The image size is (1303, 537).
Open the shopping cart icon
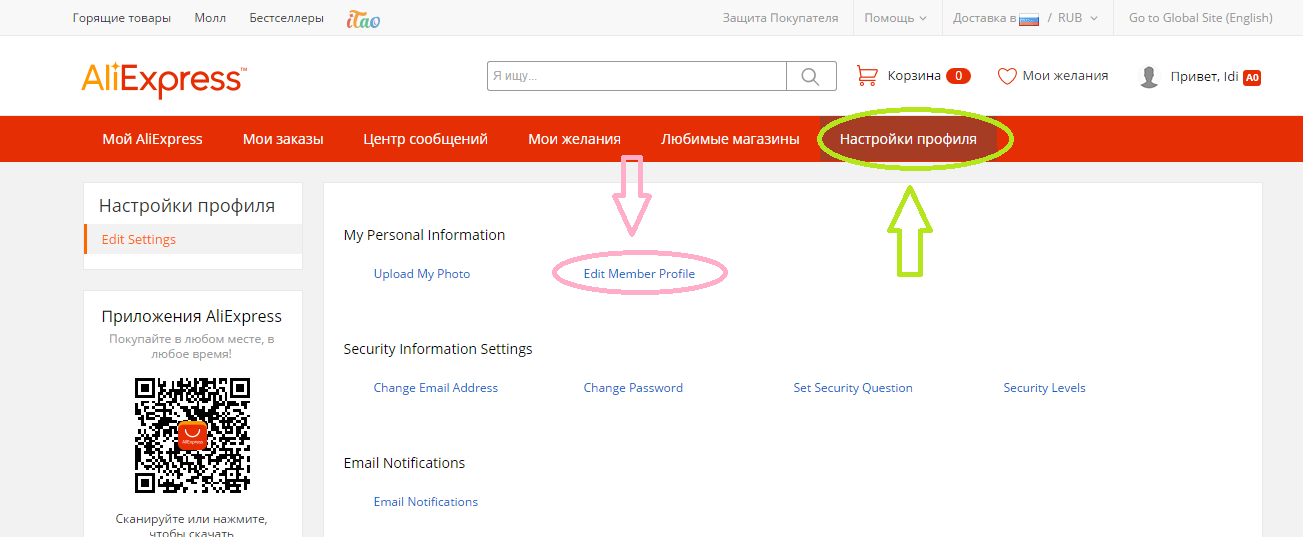click(x=867, y=76)
